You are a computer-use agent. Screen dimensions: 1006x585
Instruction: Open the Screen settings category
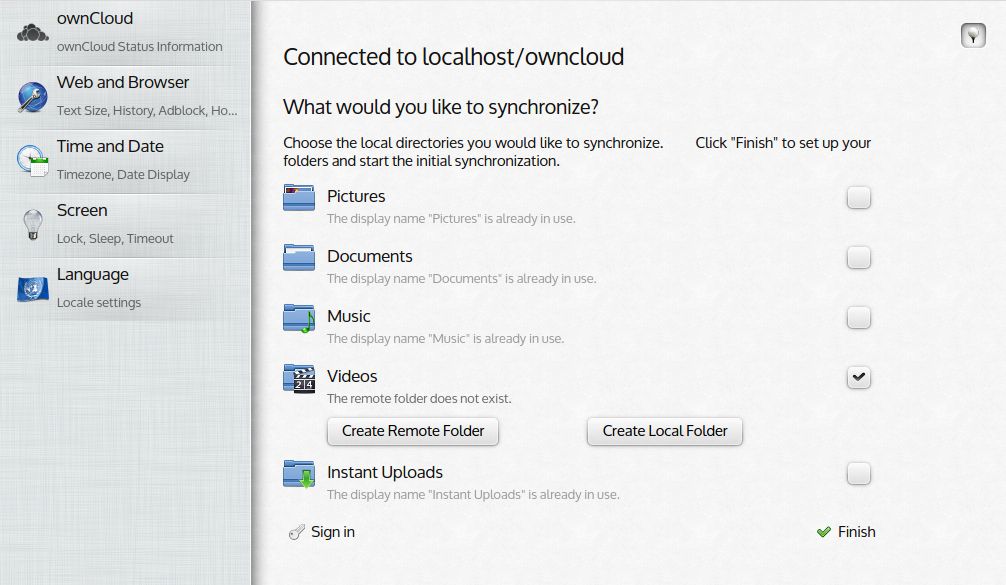pos(126,225)
